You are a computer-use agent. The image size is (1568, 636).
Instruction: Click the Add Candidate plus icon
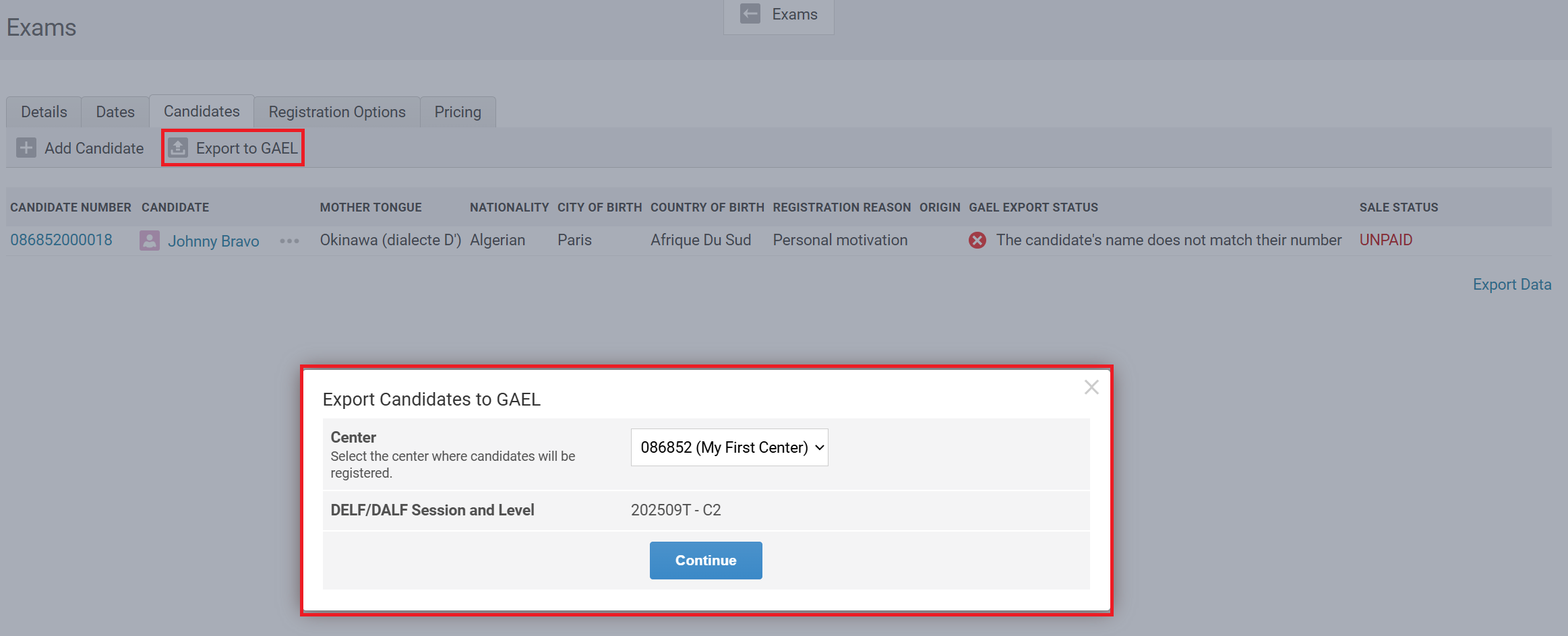(26, 148)
